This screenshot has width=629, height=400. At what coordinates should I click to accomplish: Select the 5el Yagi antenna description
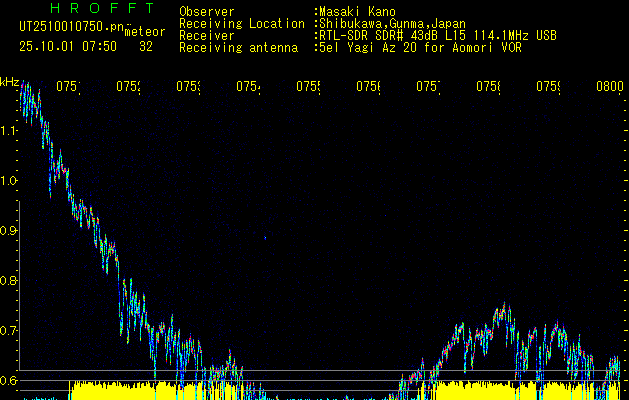[420, 47]
